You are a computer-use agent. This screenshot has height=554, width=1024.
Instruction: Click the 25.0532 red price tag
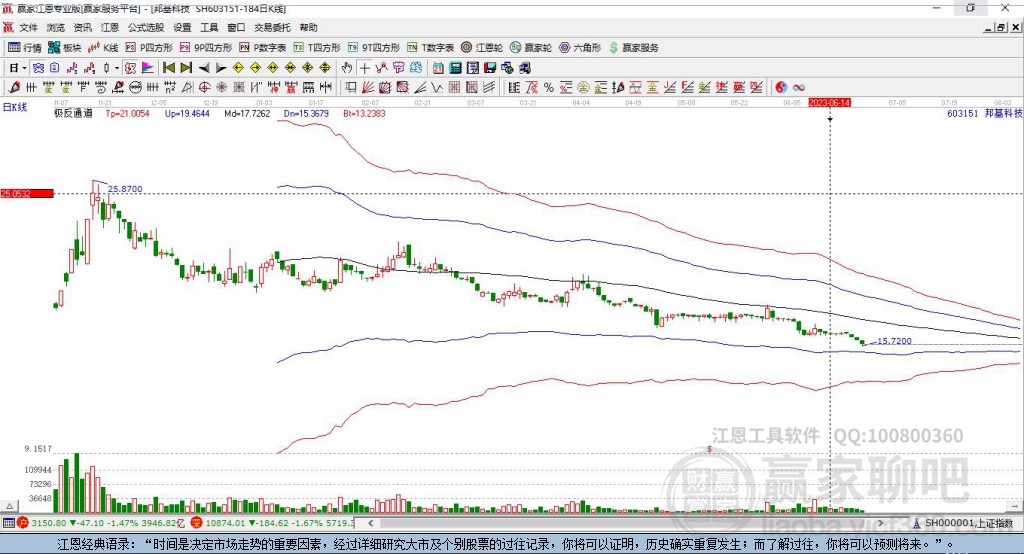coord(27,193)
